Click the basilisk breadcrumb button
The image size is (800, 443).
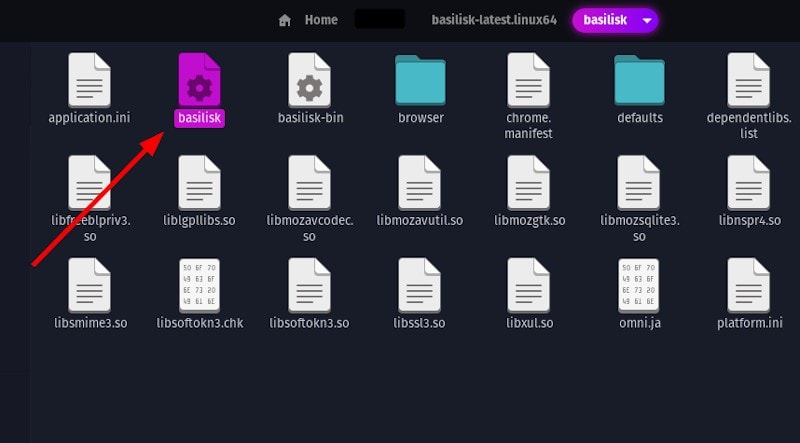pos(605,20)
